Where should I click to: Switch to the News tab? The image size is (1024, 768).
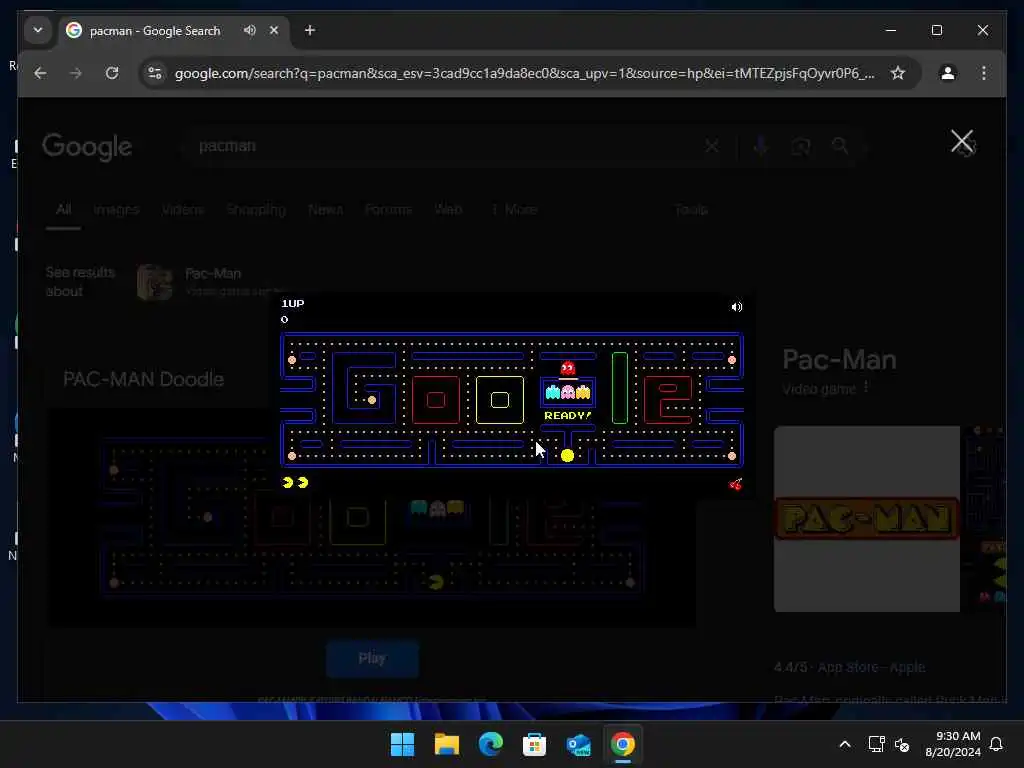pyautogui.click(x=325, y=210)
